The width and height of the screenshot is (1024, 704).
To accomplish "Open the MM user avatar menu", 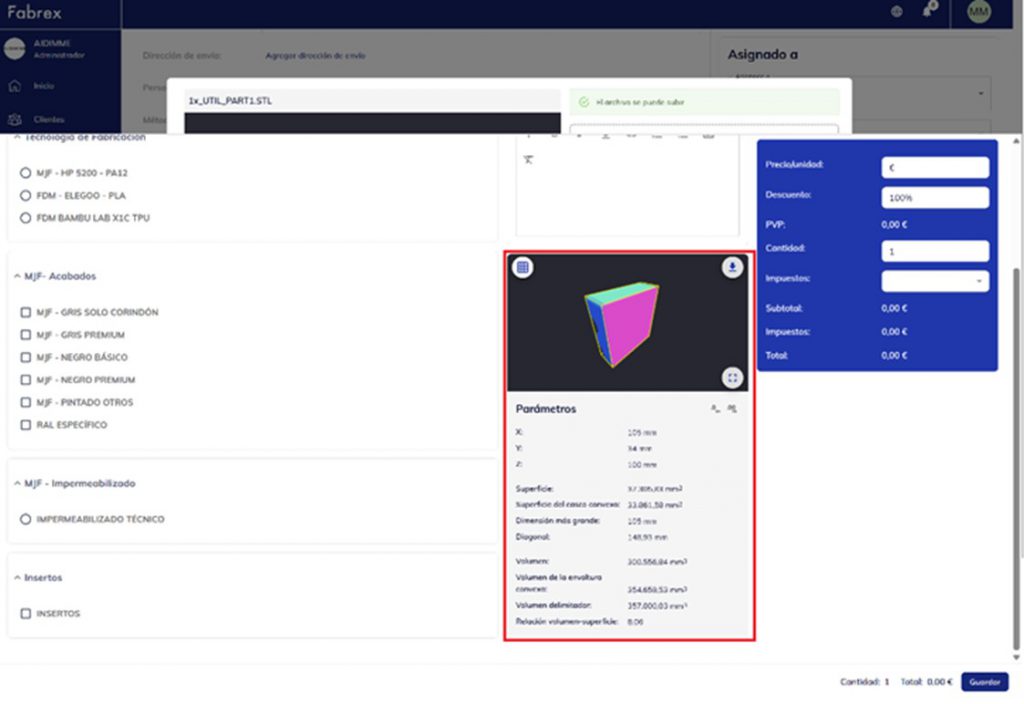I will click(x=979, y=12).
